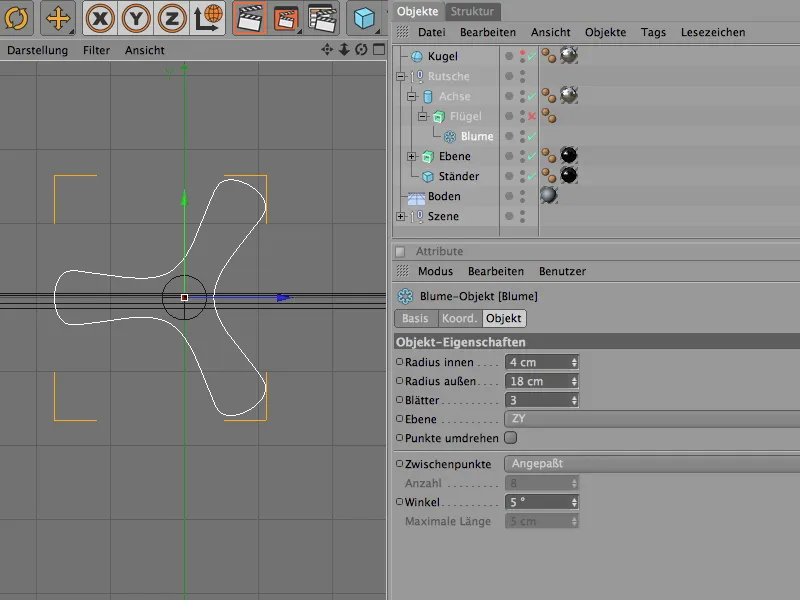
Task: Open the Lesezeichen menu
Action: click(x=712, y=32)
